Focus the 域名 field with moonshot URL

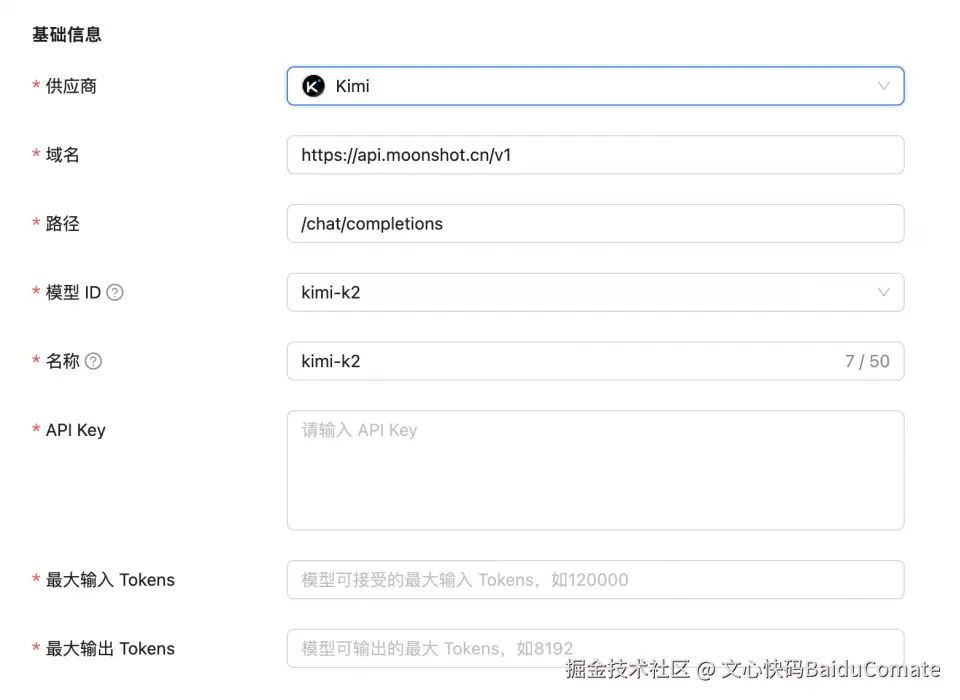(x=595, y=155)
